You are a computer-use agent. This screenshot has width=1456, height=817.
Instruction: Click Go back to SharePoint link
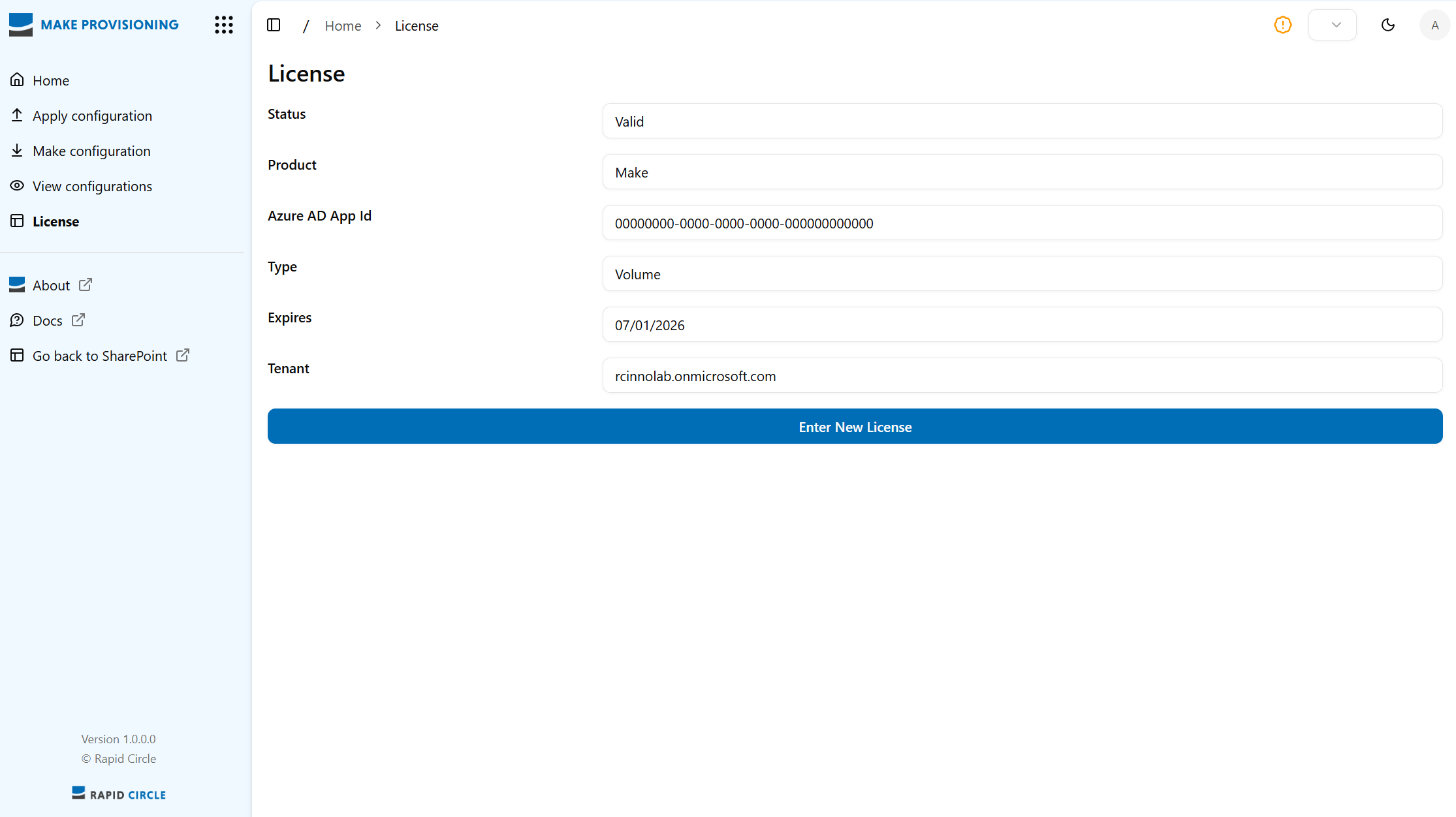100,356
